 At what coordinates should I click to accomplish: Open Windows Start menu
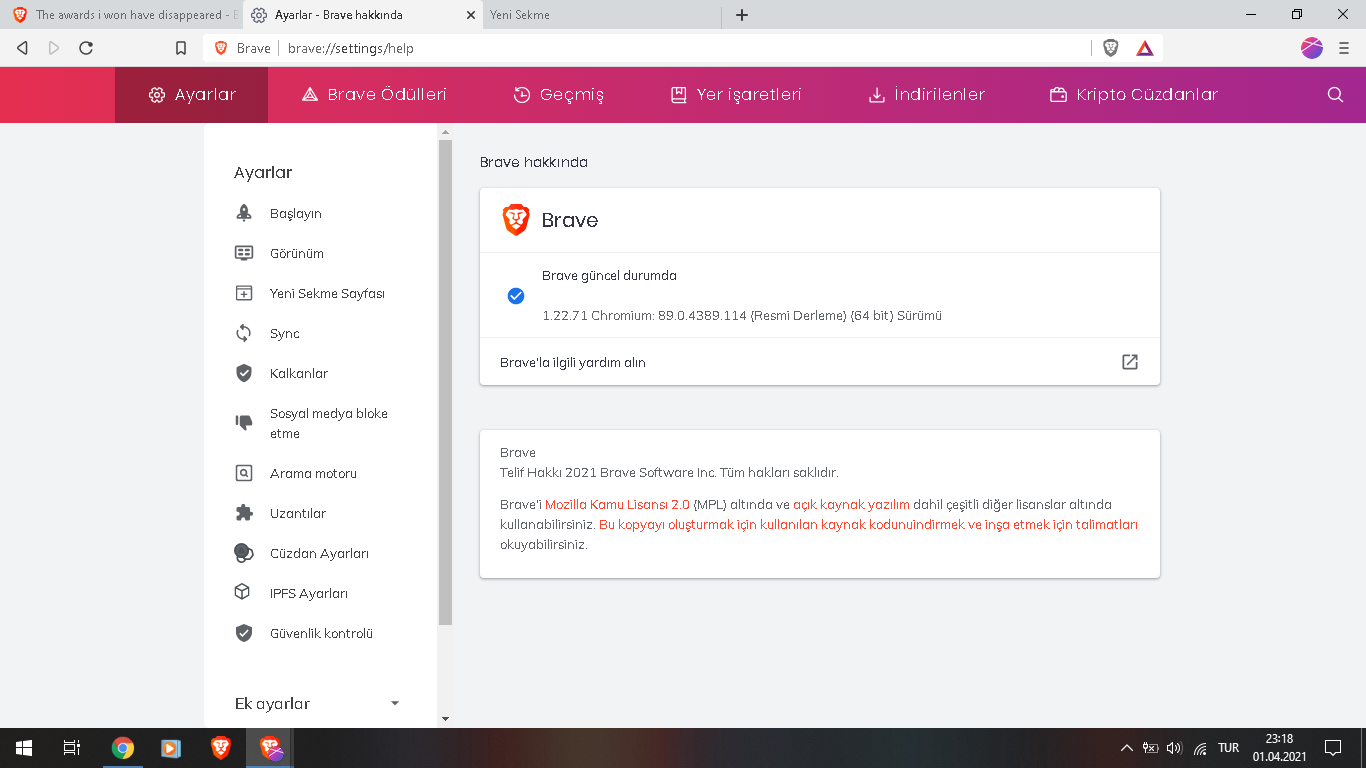[24, 748]
